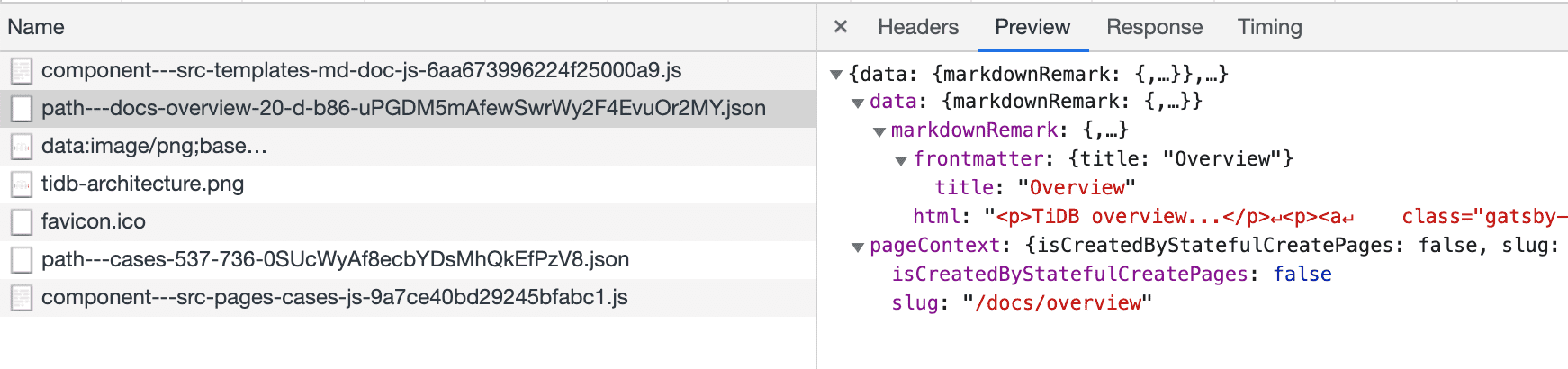
Task: Switch to the Headers tab
Action: pos(918,27)
